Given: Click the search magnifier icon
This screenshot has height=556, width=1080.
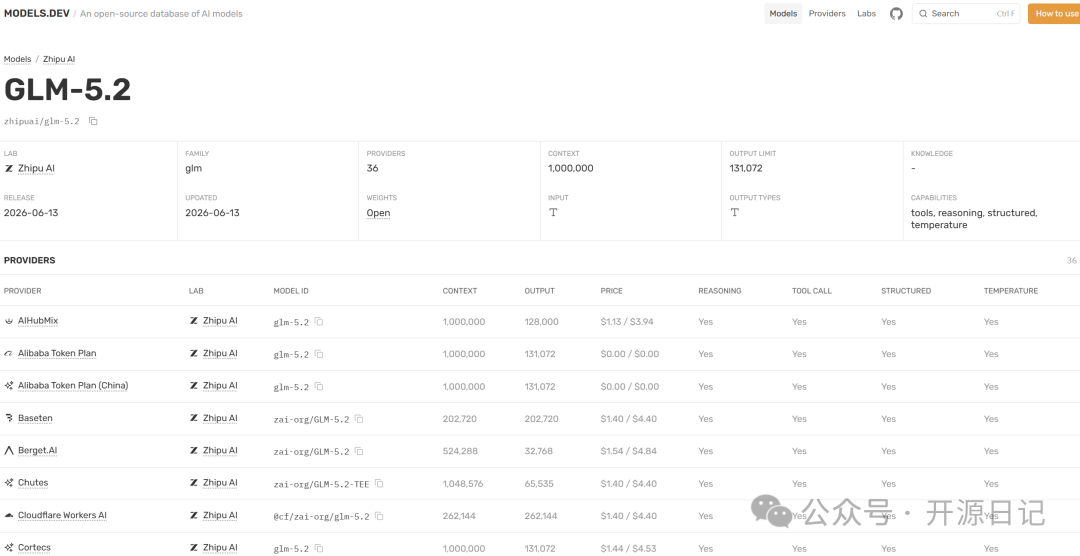Looking at the screenshot, I should [x=923, y=14].
